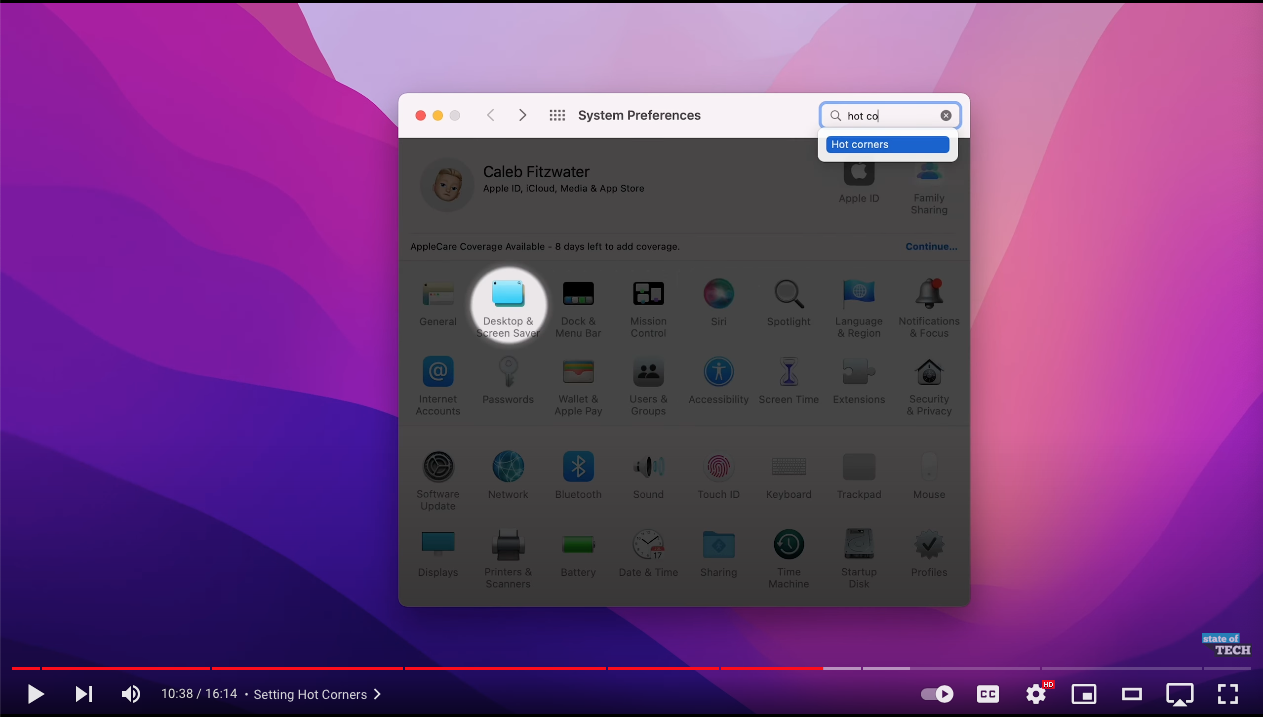Image resolution: width=1263 pixels, height=717 pixels.
Task: Open General preferences icon
Action: pos(438,294)
